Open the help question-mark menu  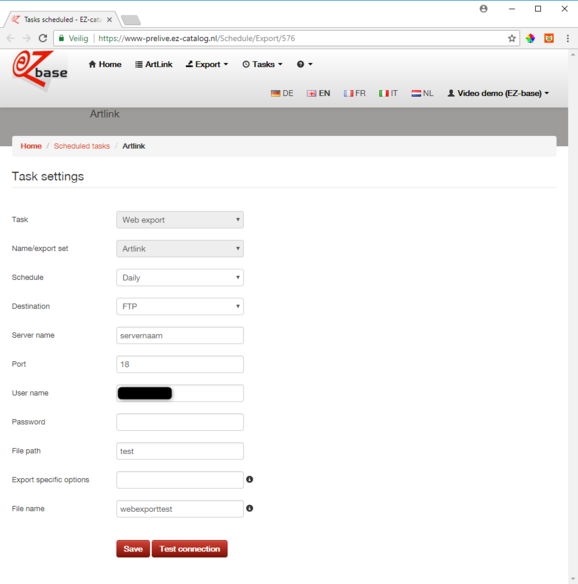tap(304, 64)
